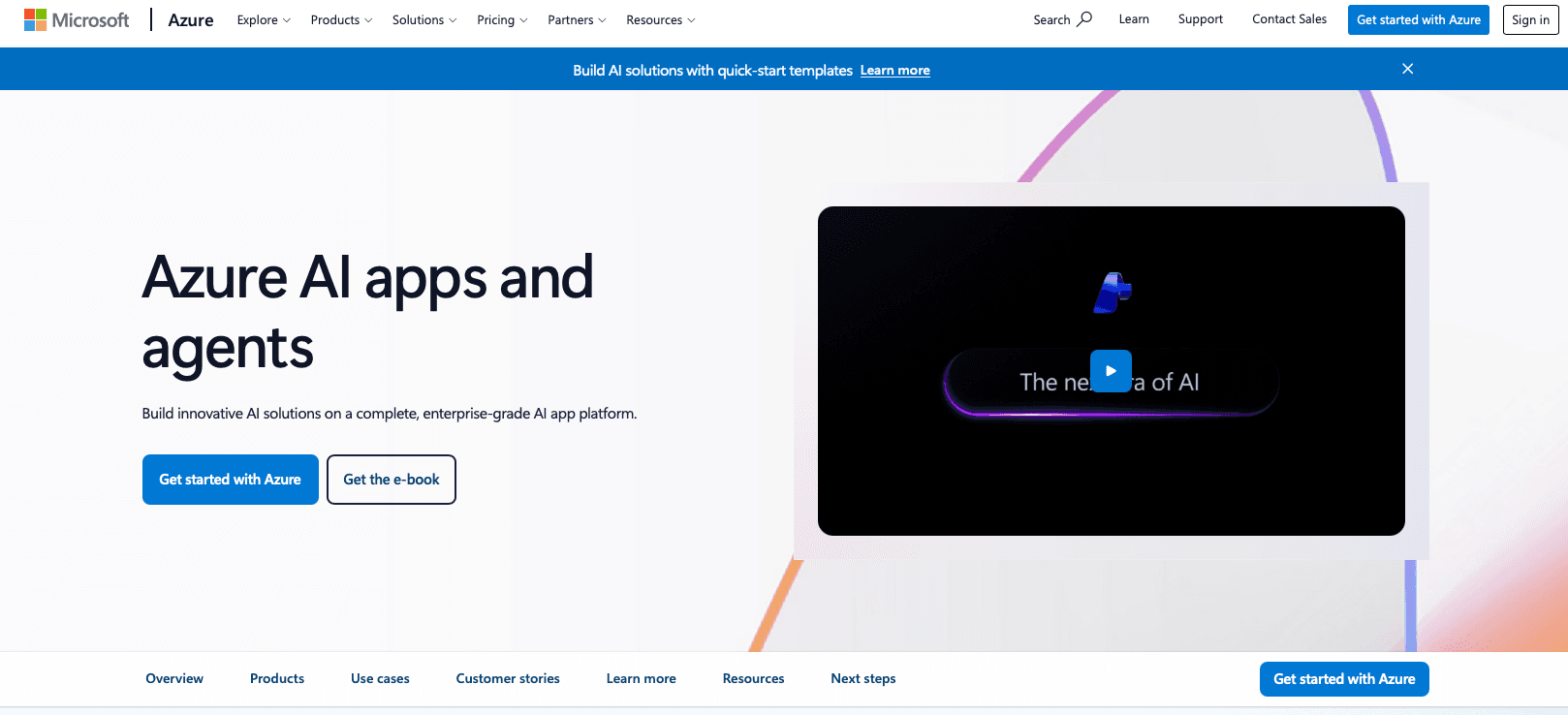Viewport: 1568px width, 715px height.
Task: Click the Azure logo in the video thumbnail
Action: [x=1113, y=293]
